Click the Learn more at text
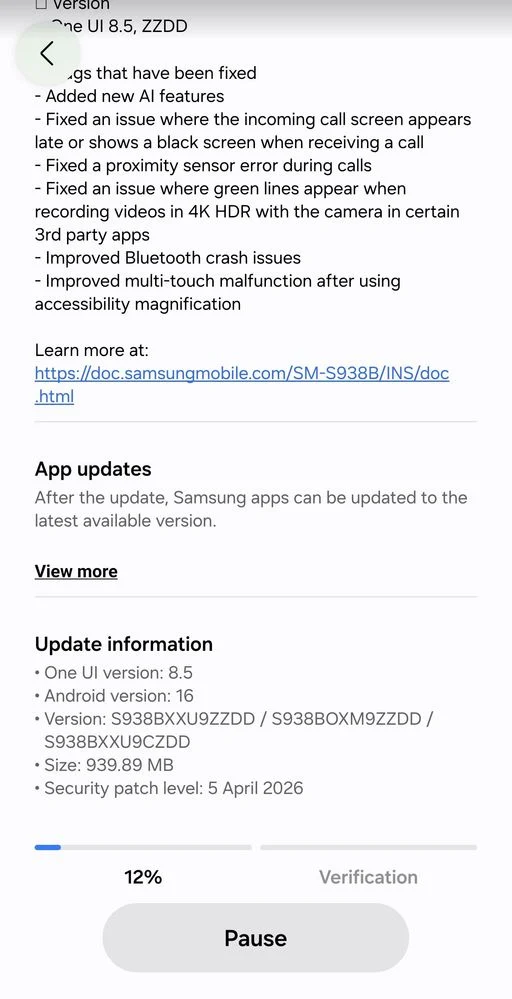Image resolution: width=512 pixels, height=999 pixels. pyautogui.click(x=92, y=350)
